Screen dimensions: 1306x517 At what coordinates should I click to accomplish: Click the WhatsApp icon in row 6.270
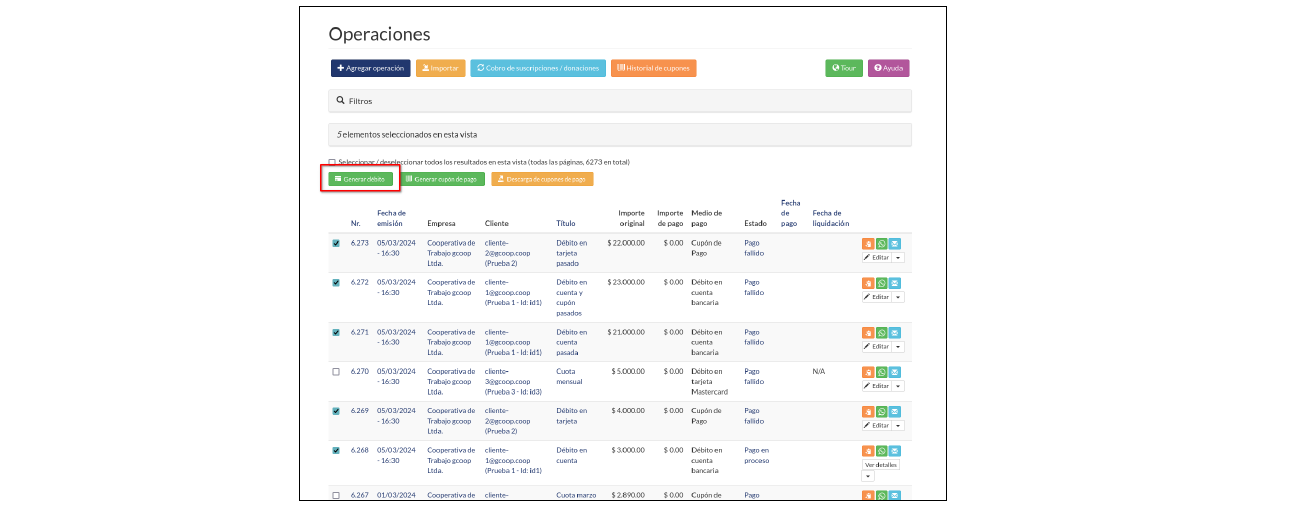tap(882, 372)
